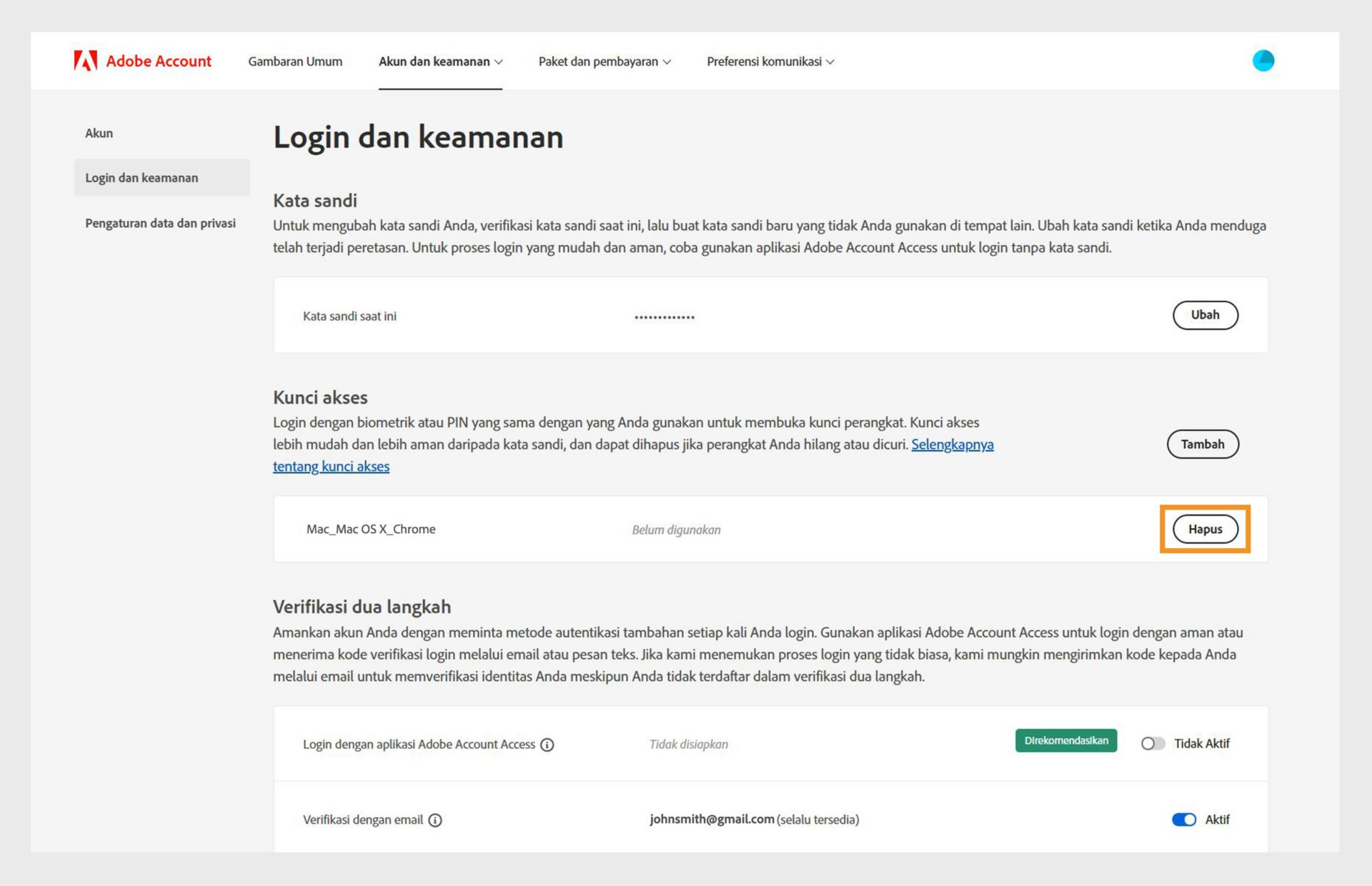The width and height of the screenshot is (1372, 886).
Task: Open Selengkapnya tentang kunci akses link
Action: (952, 444)
